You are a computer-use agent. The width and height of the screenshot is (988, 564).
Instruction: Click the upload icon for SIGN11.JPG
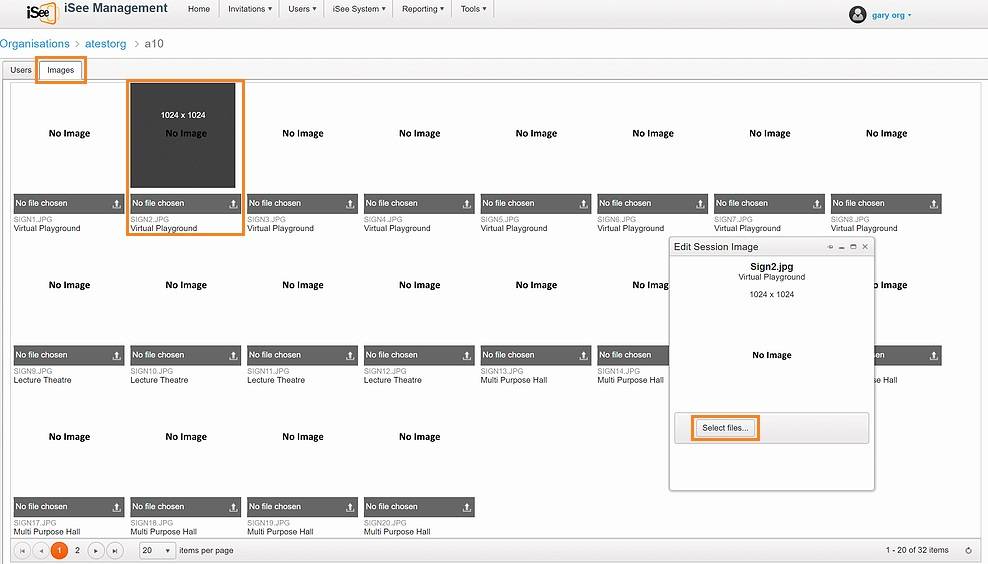click(x=350, y=356)
